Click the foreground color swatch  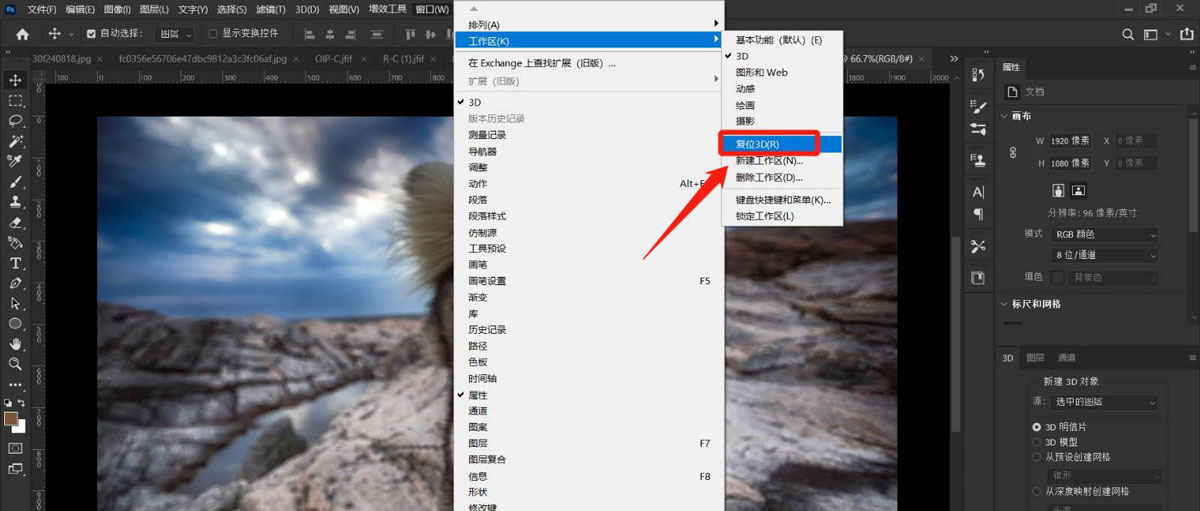pyautogui.click(x=11, y=418)
